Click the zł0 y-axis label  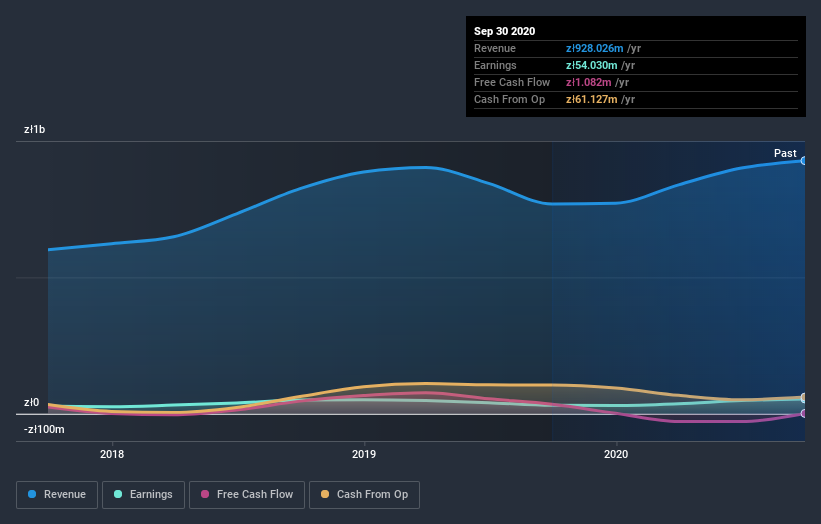31,402
